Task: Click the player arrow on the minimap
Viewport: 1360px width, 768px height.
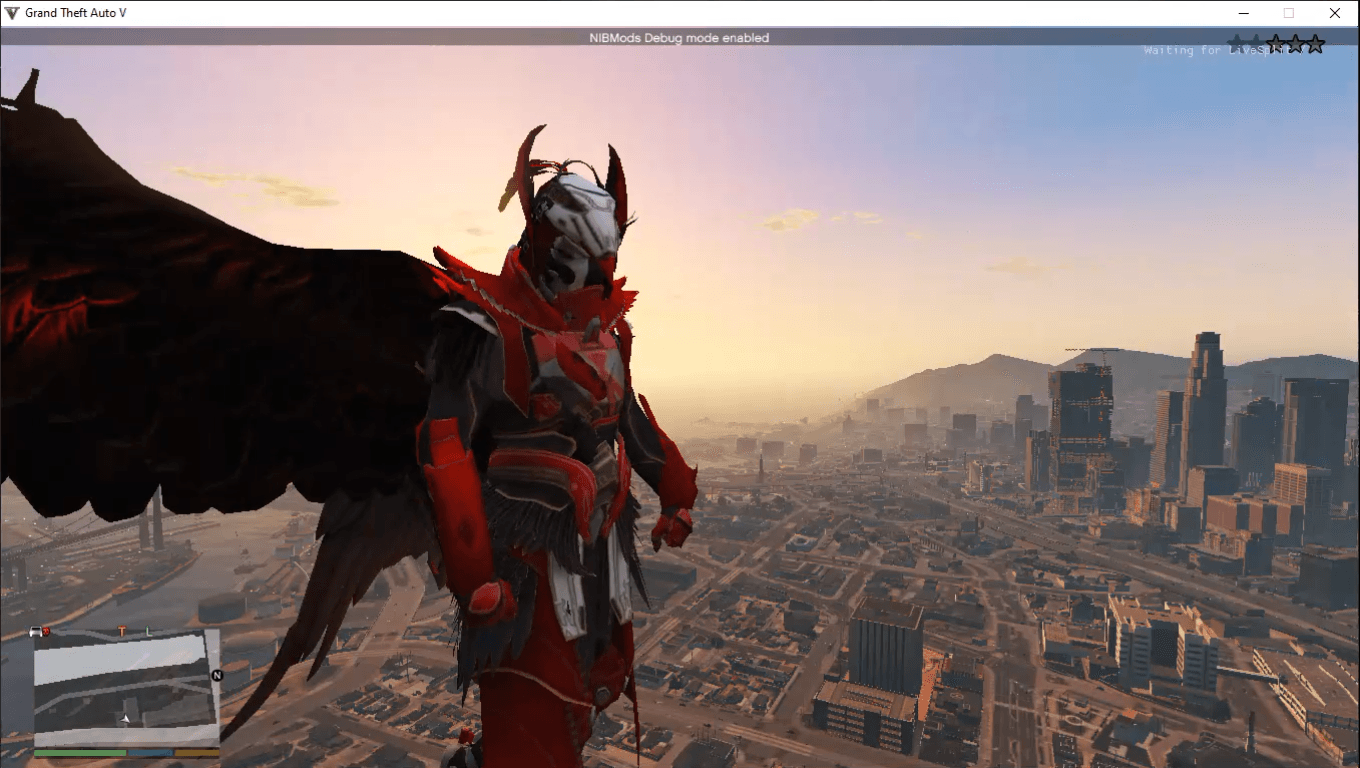Action: pos(125,718)
